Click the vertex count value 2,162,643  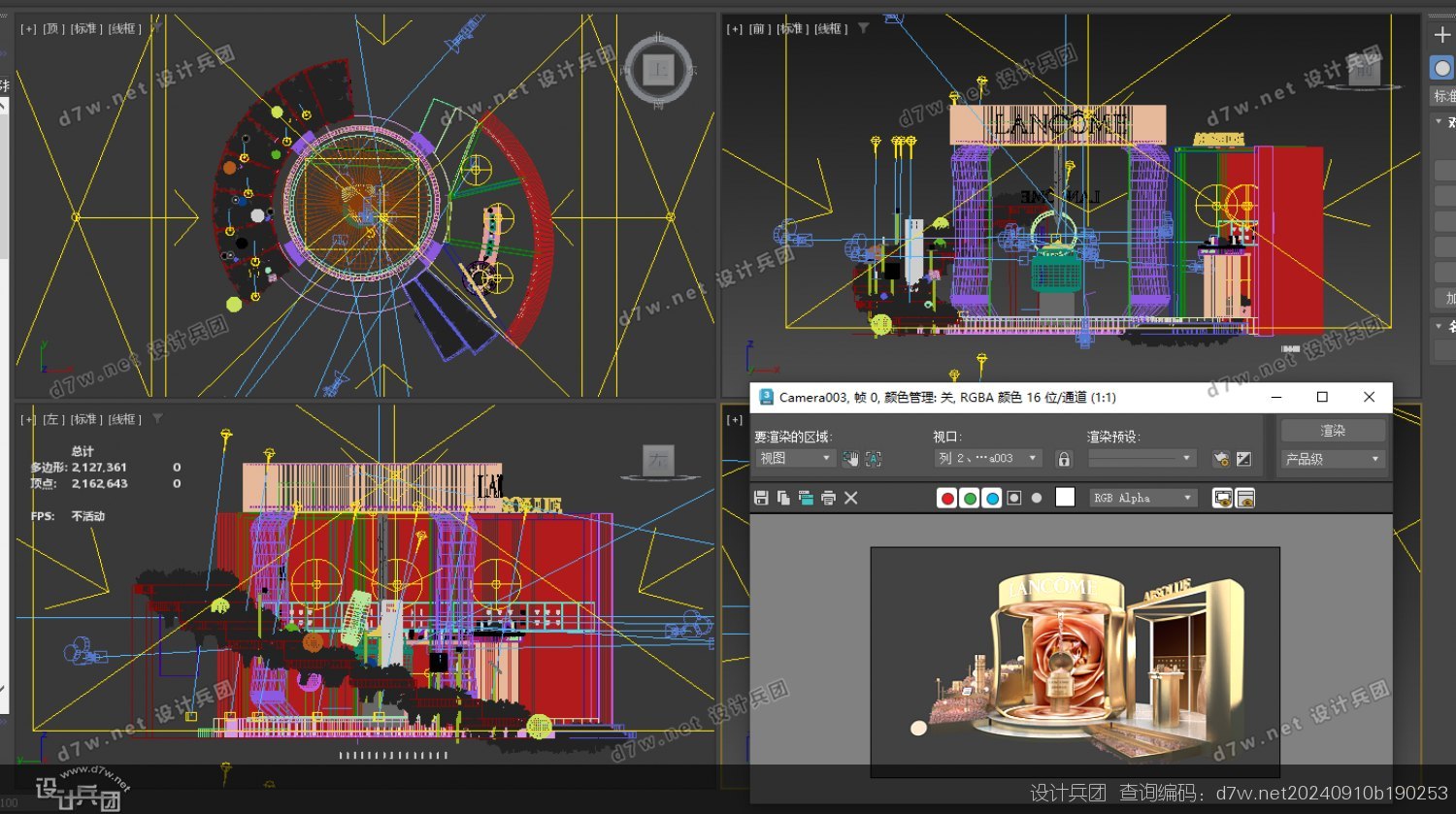tap(99, 483)
